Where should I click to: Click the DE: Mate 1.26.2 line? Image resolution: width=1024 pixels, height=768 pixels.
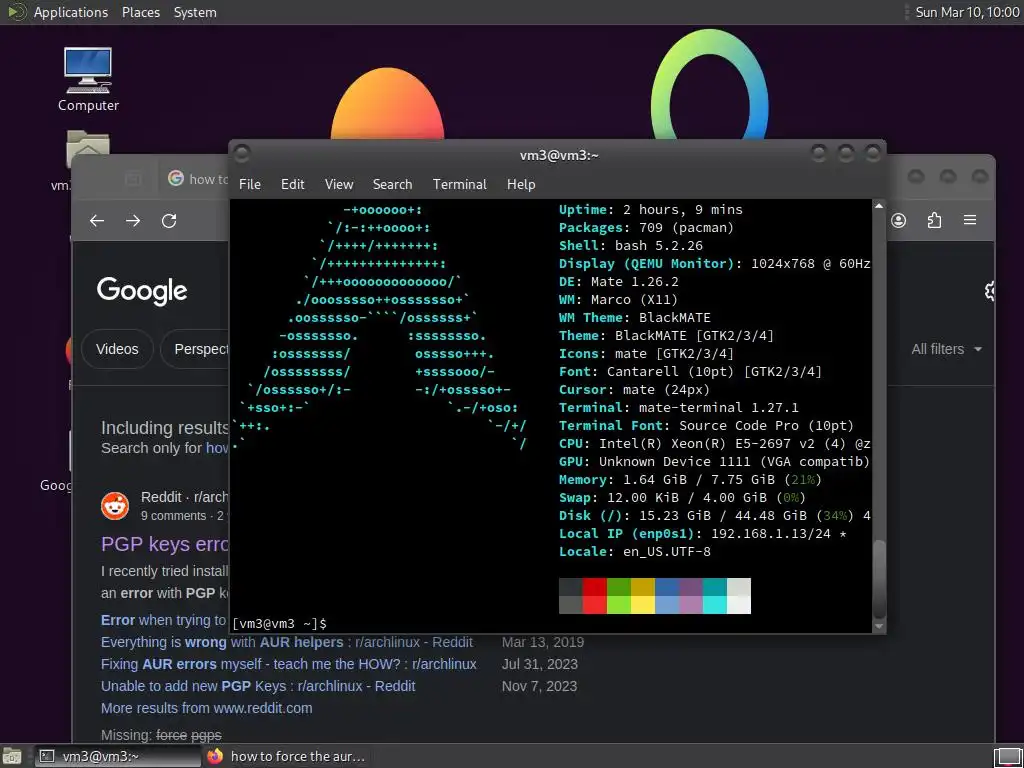[x=618, y=281]
